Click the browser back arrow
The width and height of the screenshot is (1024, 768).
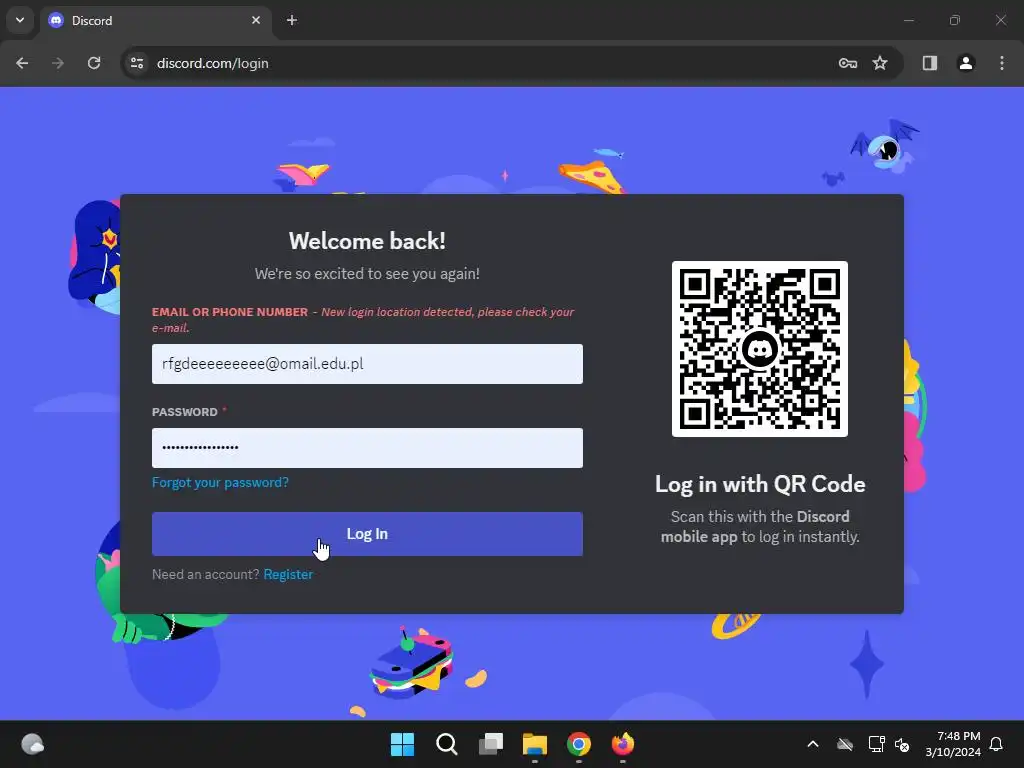[22, 63]
